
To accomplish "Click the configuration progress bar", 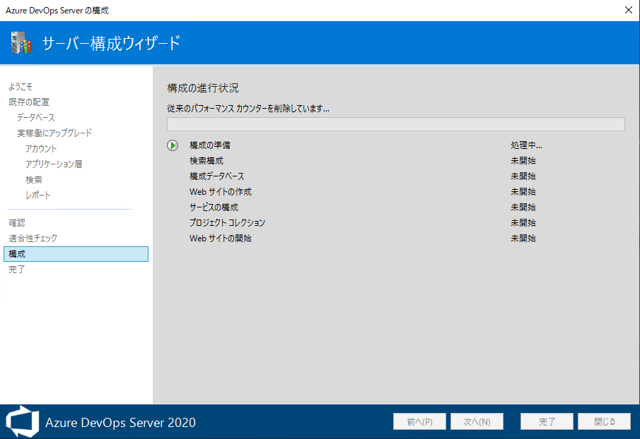I will click(396, 124).
